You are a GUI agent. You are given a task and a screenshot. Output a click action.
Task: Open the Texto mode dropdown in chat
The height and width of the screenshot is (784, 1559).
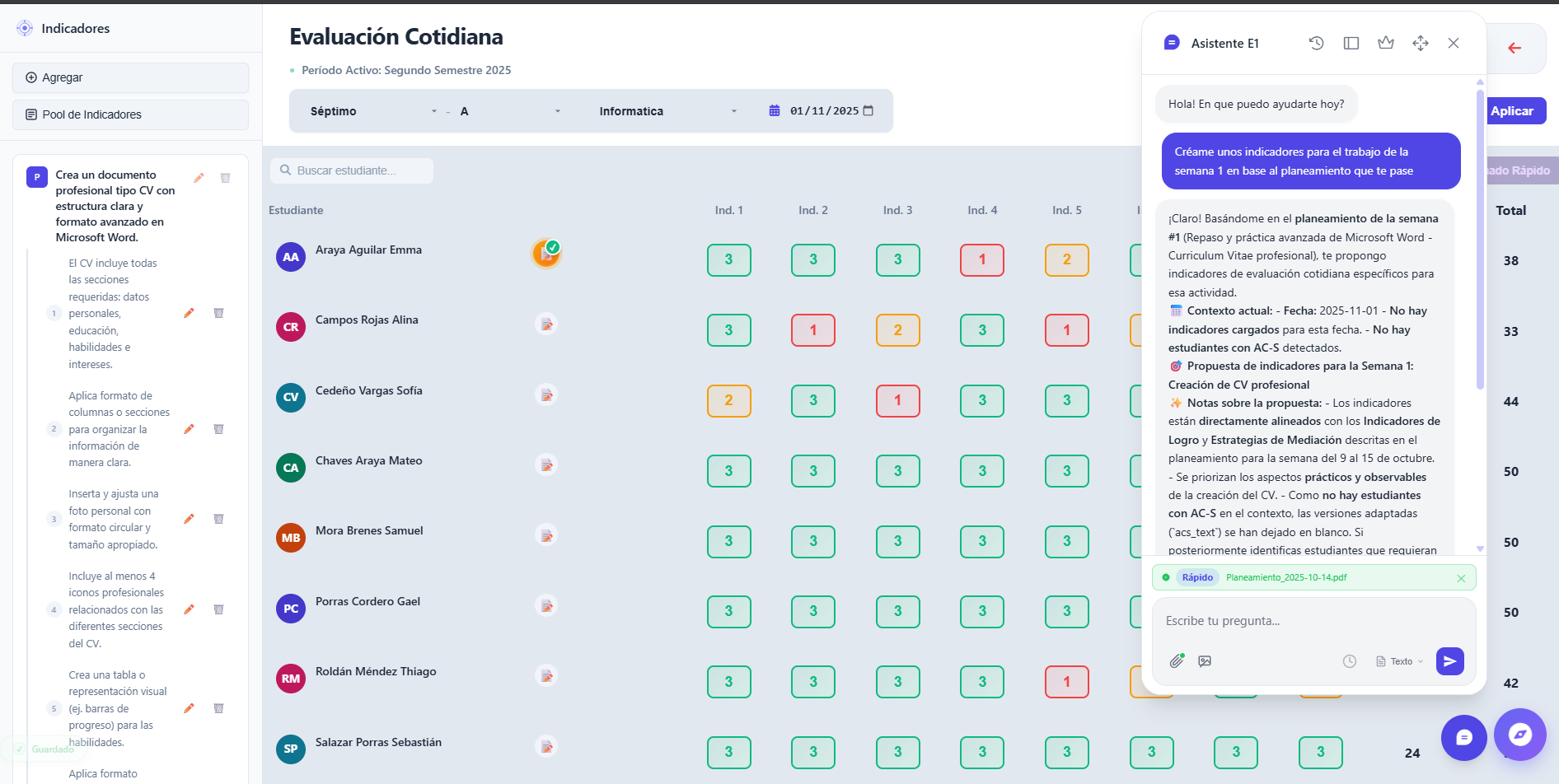(1400, 661)
